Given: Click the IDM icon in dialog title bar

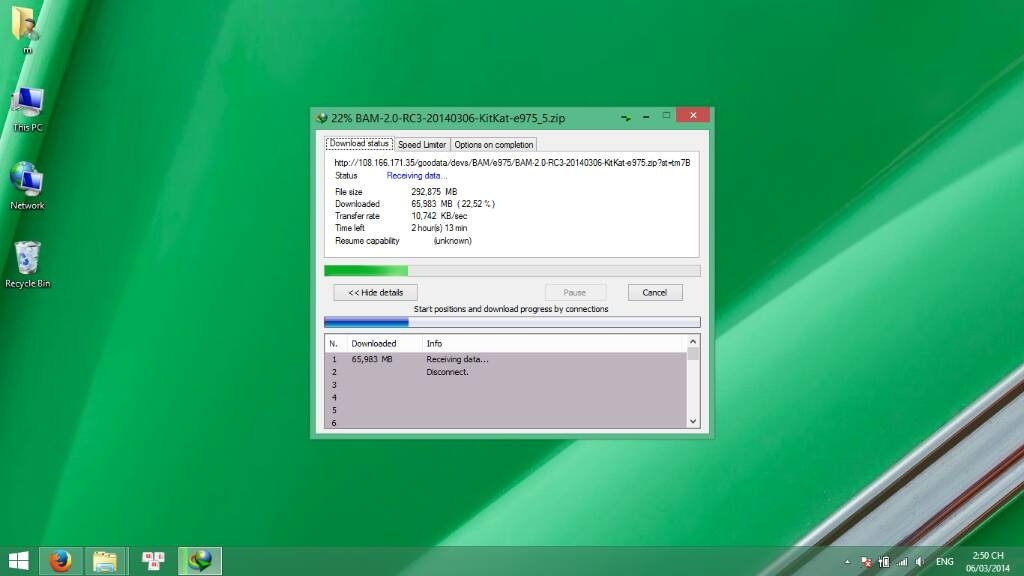Looking at the screenshot, I should (321, 118).
